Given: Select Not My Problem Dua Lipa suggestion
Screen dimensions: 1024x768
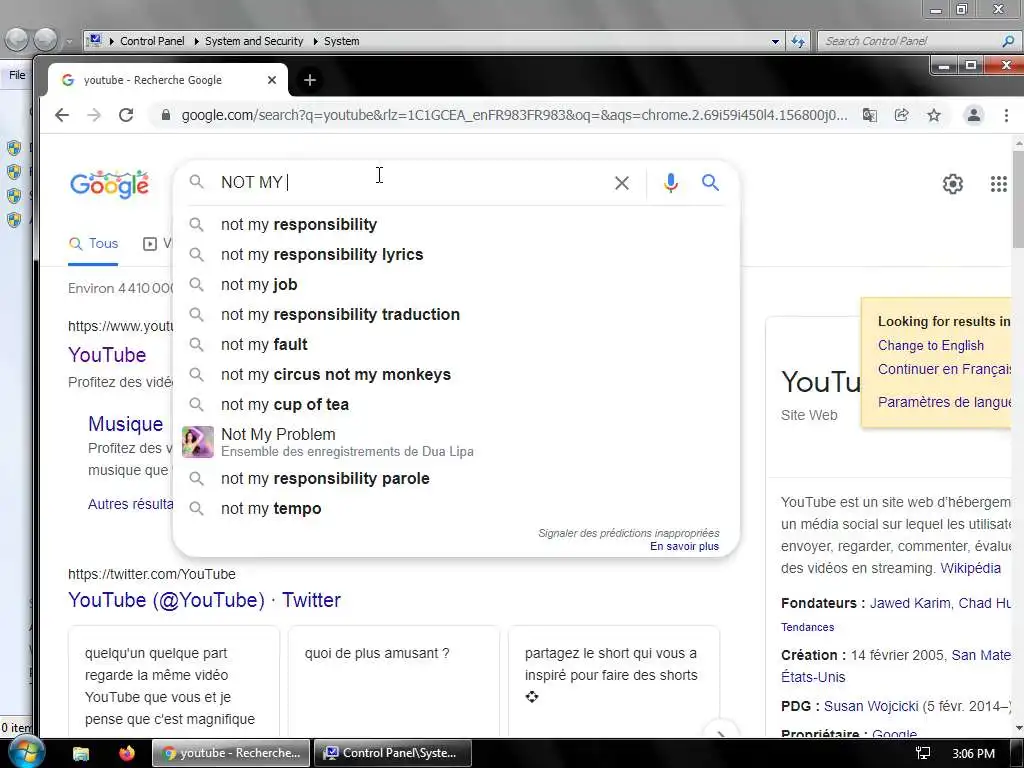Looking at the screenshot, I should [456, 442].
